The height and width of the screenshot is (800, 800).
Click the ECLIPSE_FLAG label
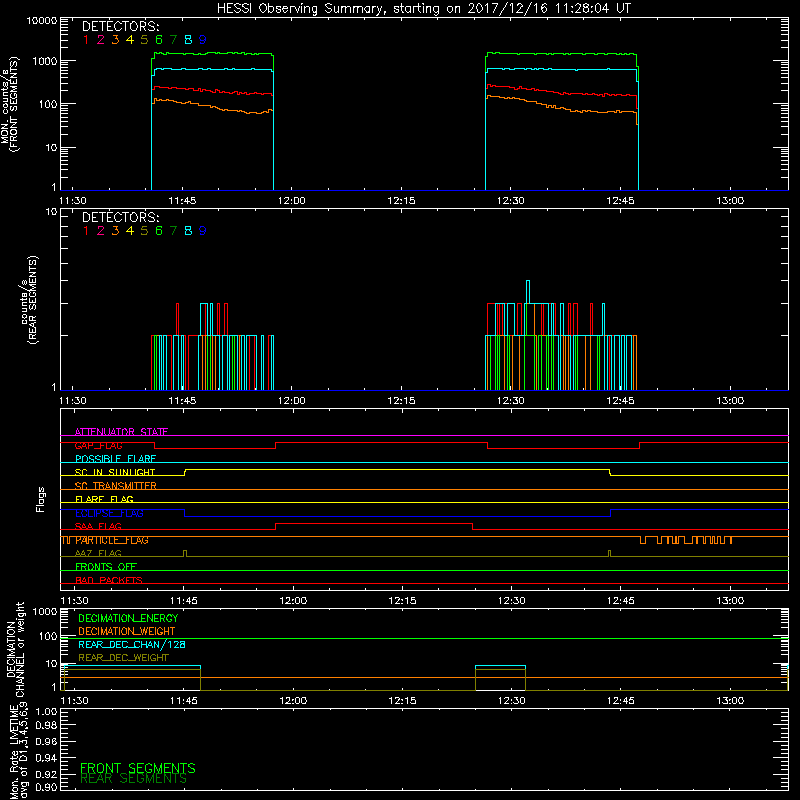click(x=109, y=513)
